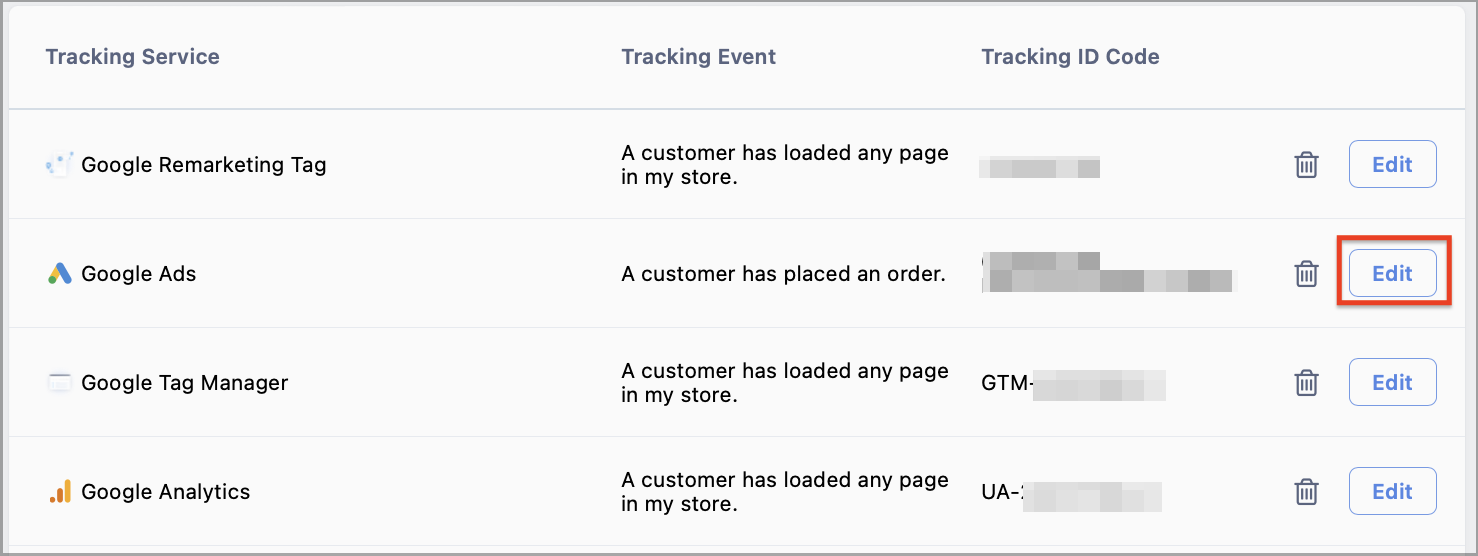Click the Tracking Event column header
The width and height of the screenshot is (1478, 556).
(698, 57)
